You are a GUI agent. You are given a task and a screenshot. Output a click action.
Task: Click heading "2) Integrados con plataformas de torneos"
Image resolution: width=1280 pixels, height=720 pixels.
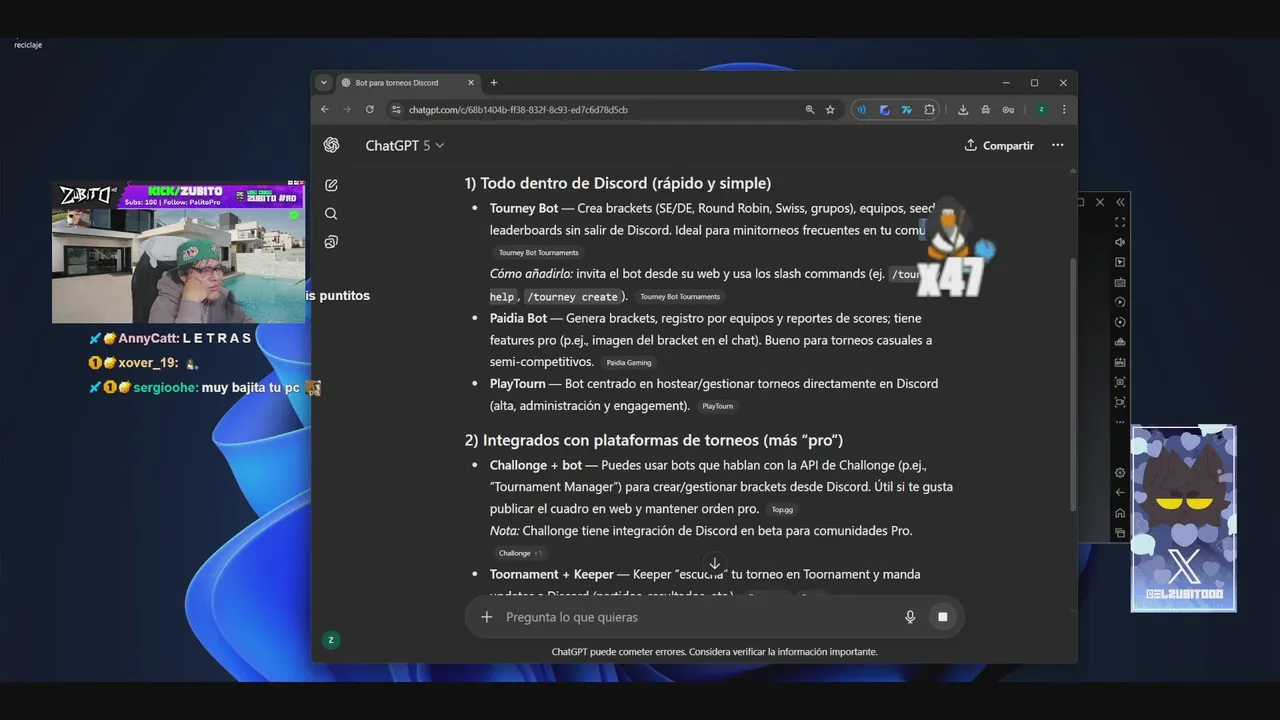(654, 440)
